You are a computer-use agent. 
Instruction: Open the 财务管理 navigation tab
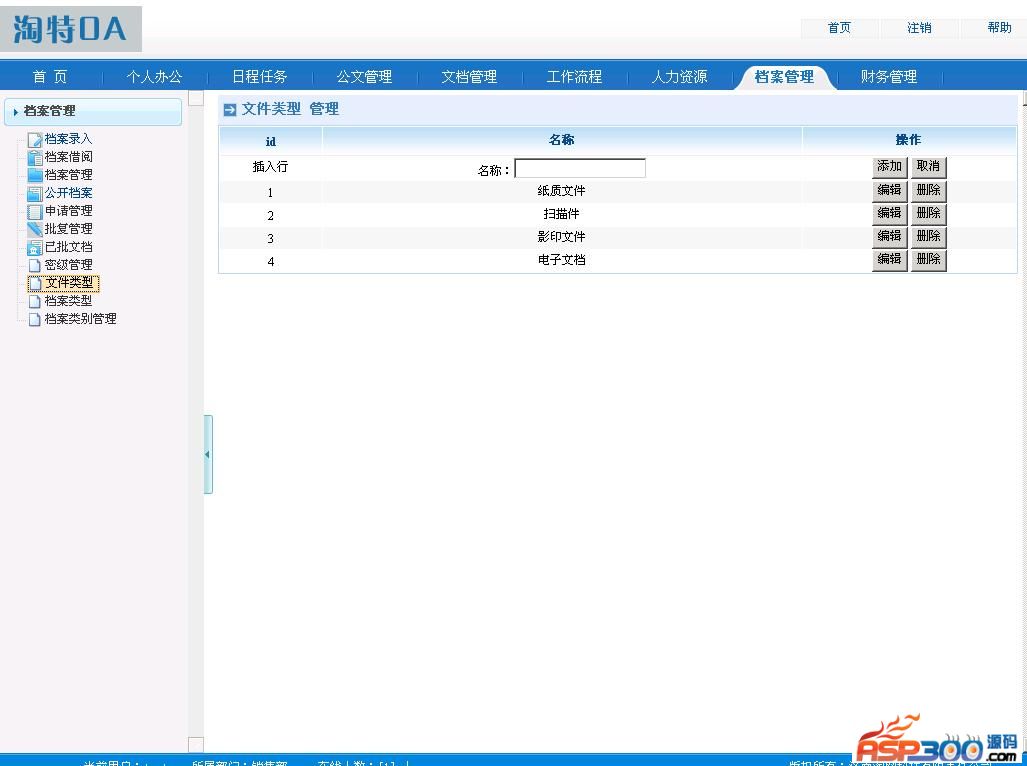(889, 77)
